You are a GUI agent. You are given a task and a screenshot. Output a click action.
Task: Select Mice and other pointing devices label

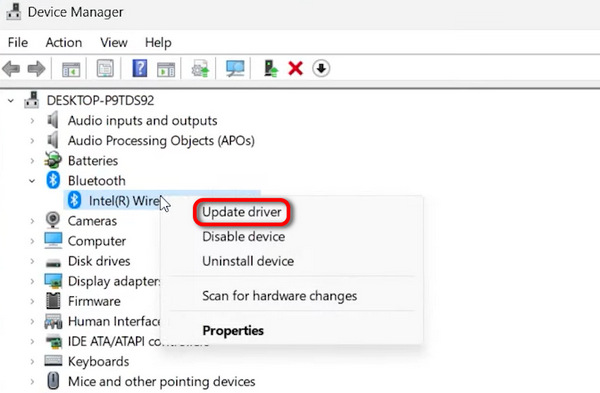click(161, 382)
